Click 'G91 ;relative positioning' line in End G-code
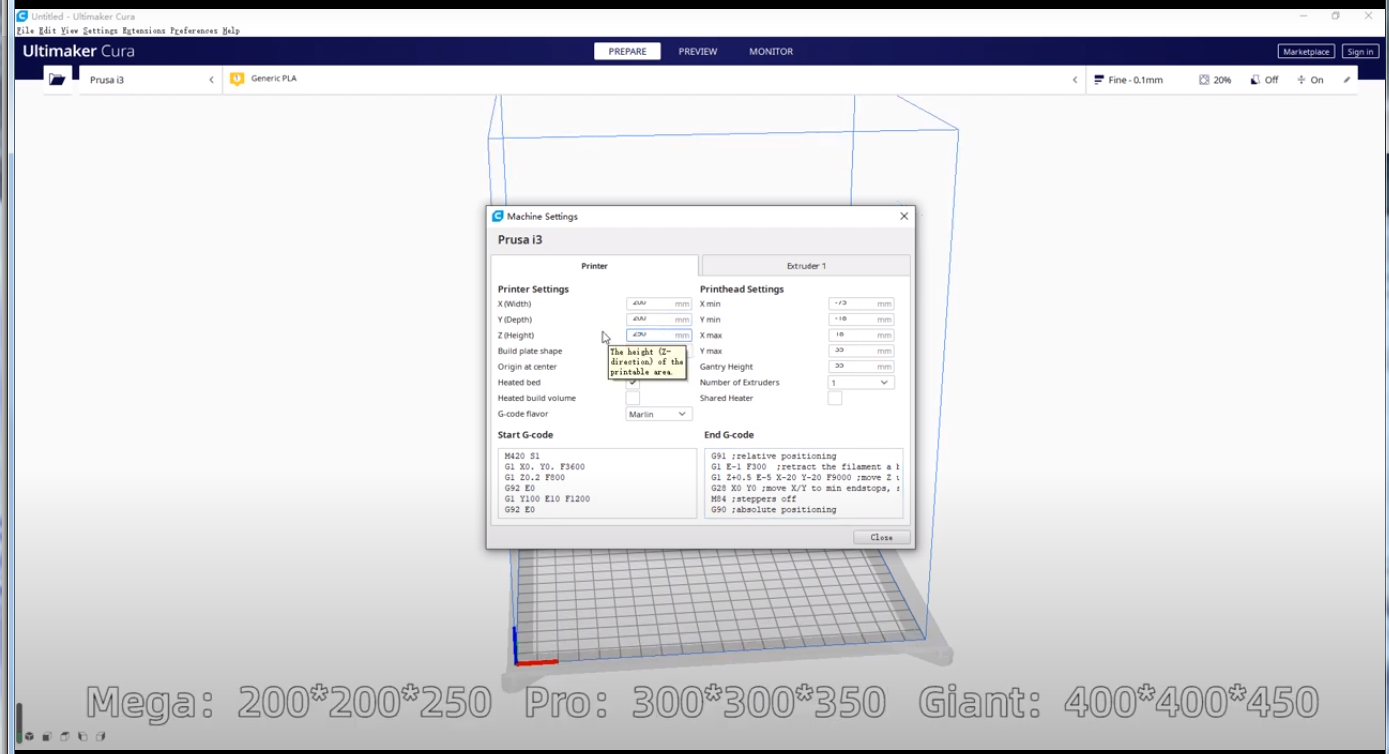1389x754 pixels. [x=774, y=456]
